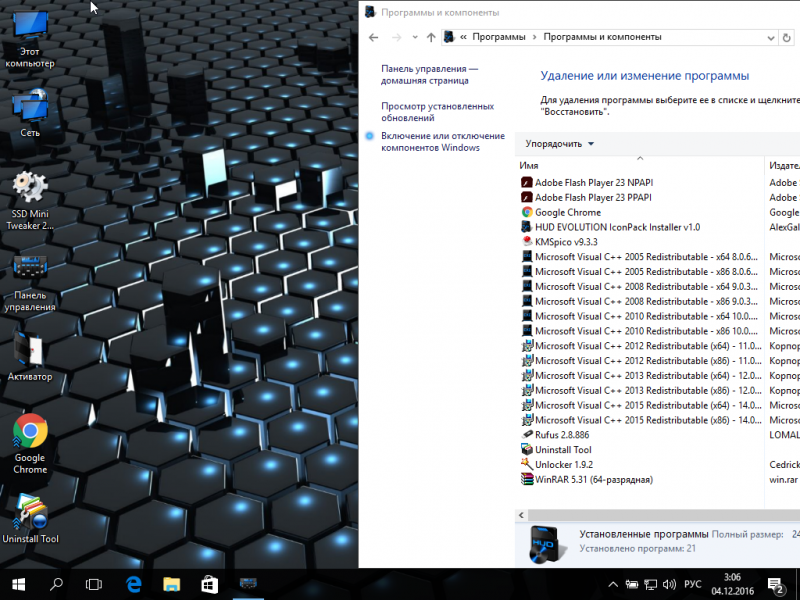800x600 pixels.
Task: Sort by the Издатель column header
Action: point(784,165)
